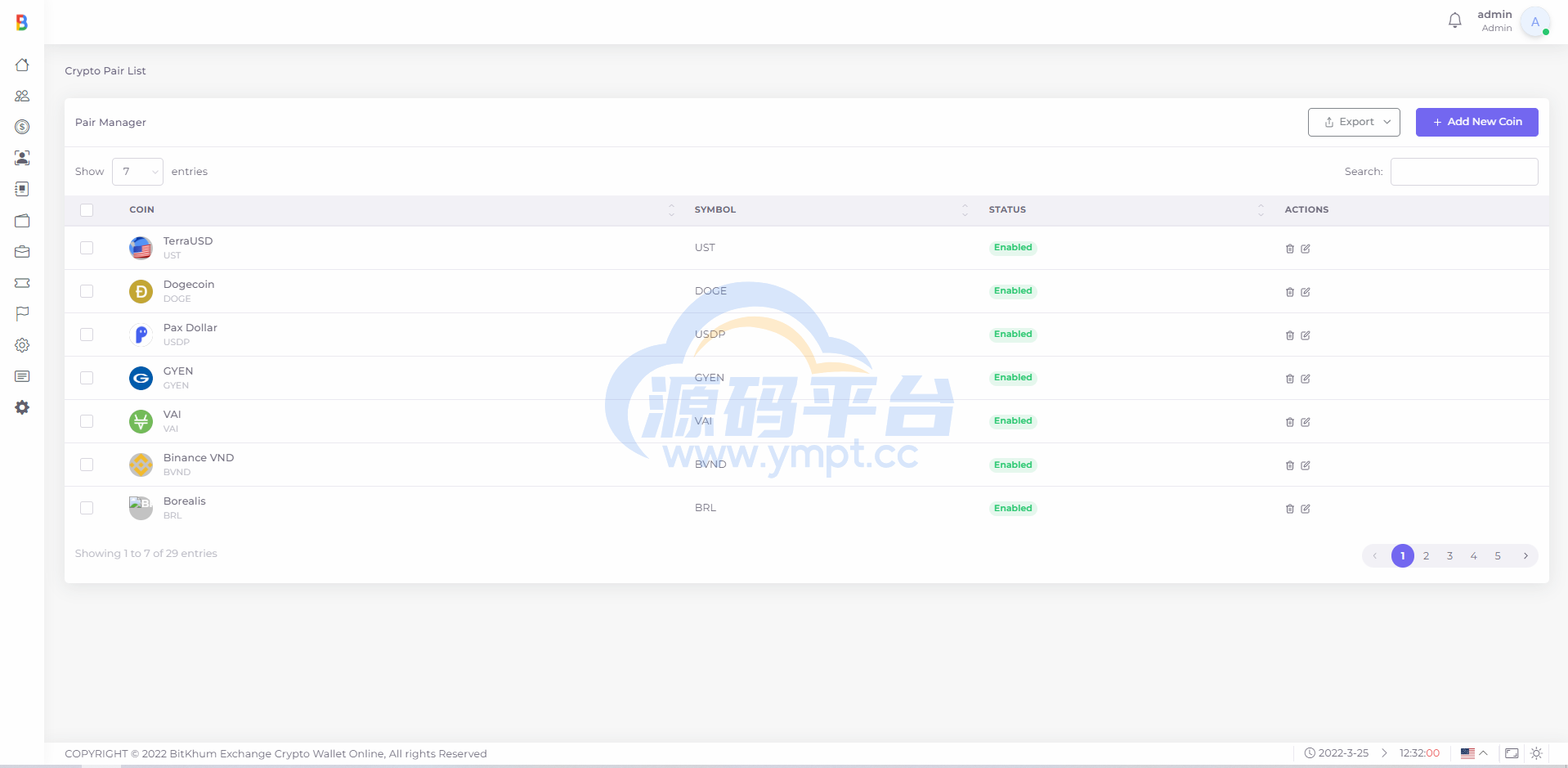Check the TerraUSD row checkbox

pos(87,248)
